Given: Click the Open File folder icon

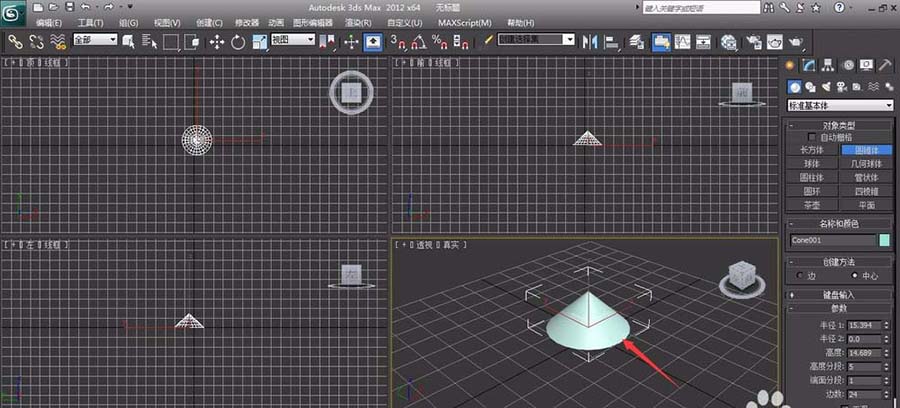Looking at the screenshot, I should point(53,7).
